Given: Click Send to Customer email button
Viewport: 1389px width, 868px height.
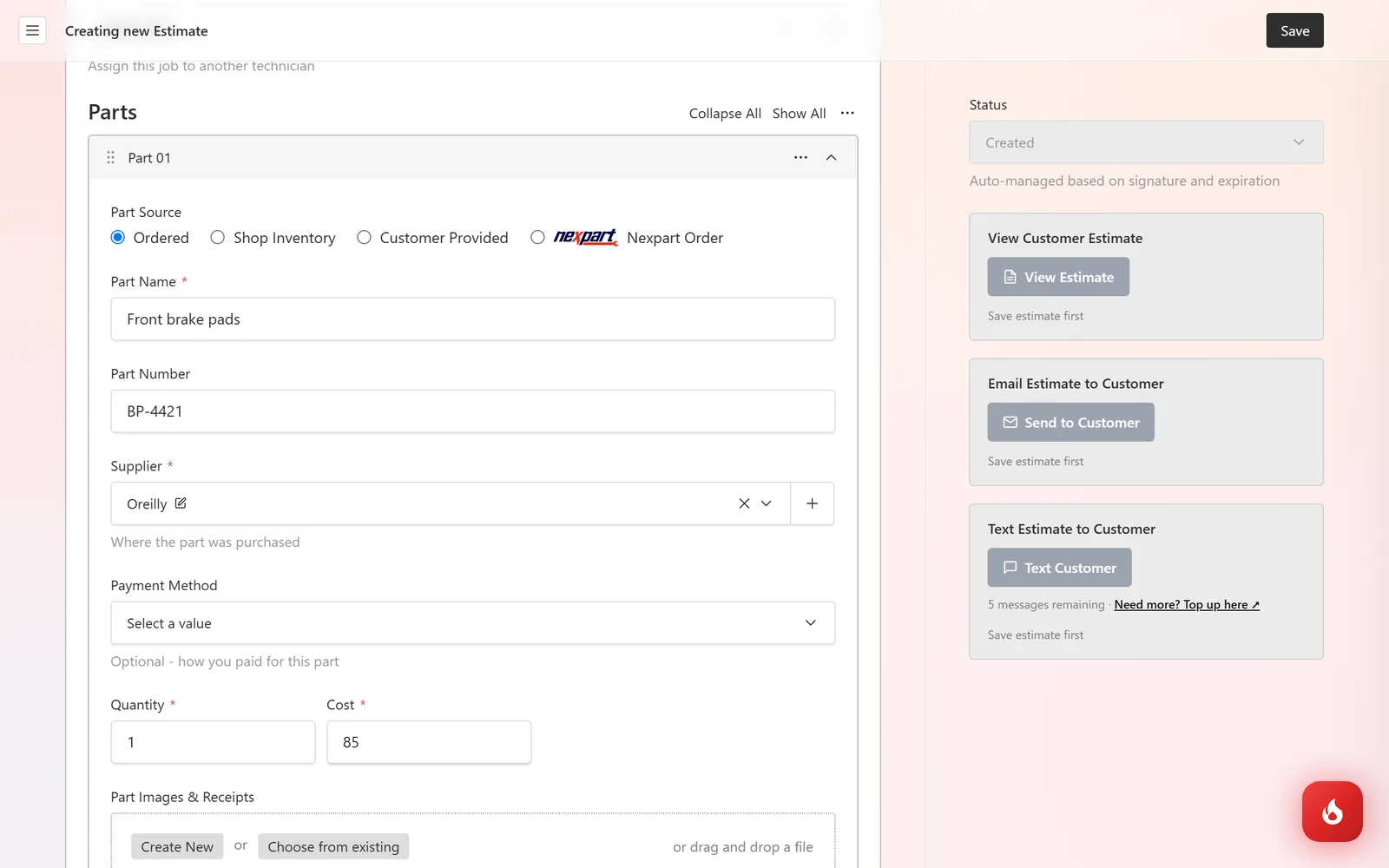Looking at the screenshot, I should point(1070,422).
